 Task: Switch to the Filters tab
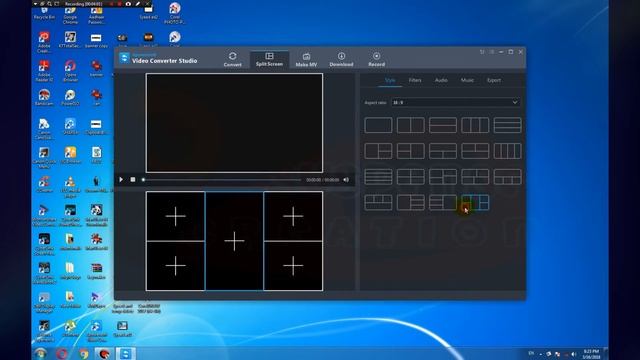pos(415,80)
